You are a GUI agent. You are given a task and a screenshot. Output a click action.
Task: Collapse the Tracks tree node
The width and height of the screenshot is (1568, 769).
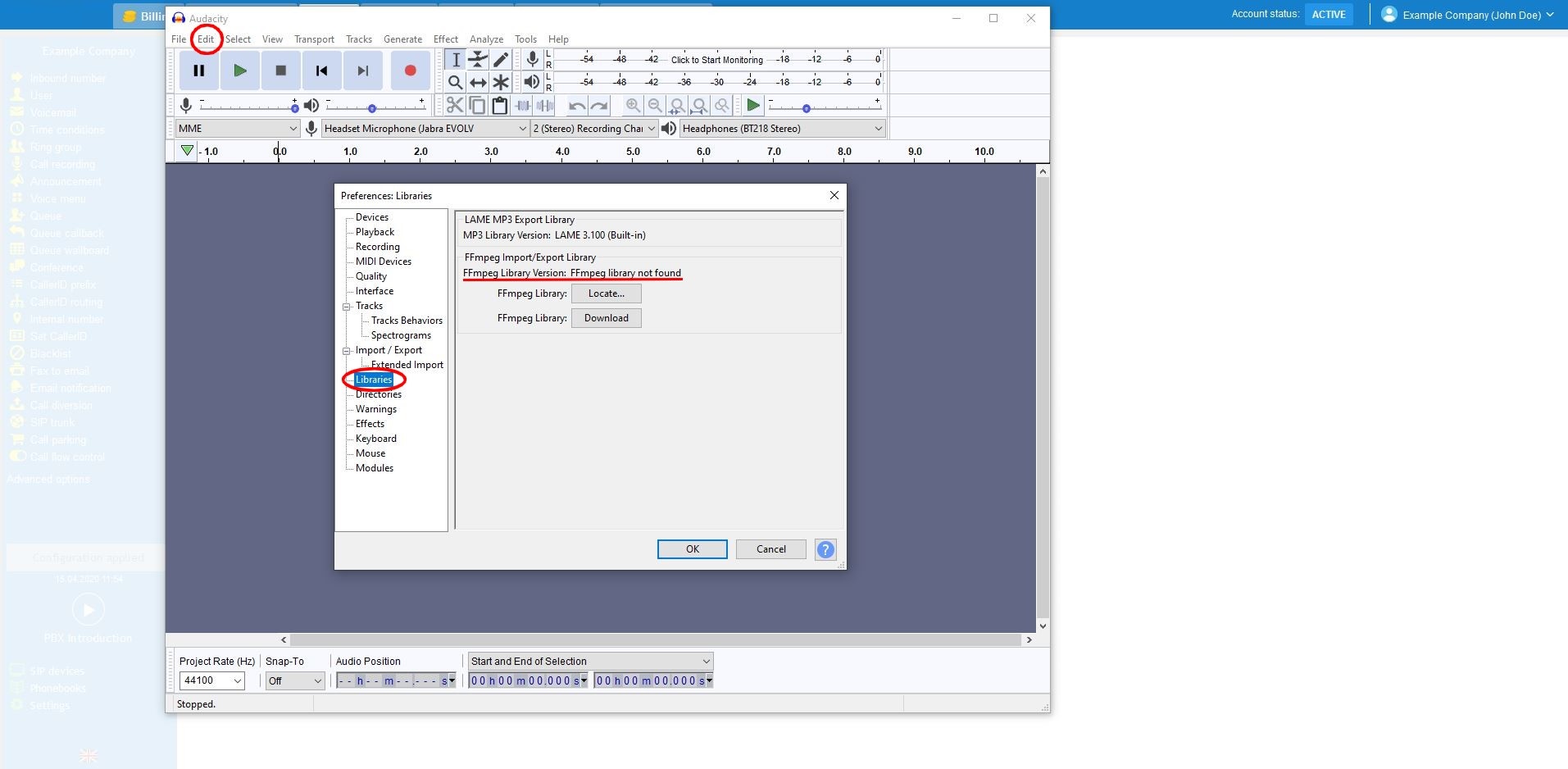pyautogui.click(x=347, y=306)
